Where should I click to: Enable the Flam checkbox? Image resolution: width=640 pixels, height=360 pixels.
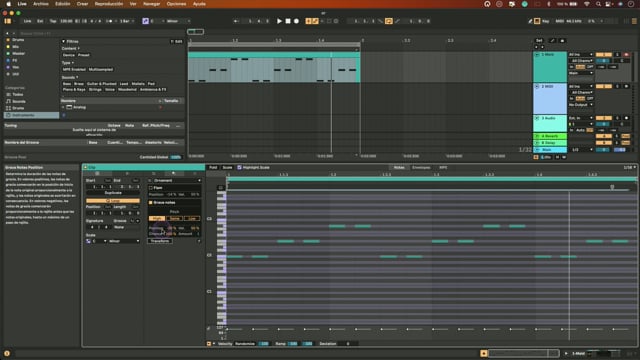pos(151,188)
